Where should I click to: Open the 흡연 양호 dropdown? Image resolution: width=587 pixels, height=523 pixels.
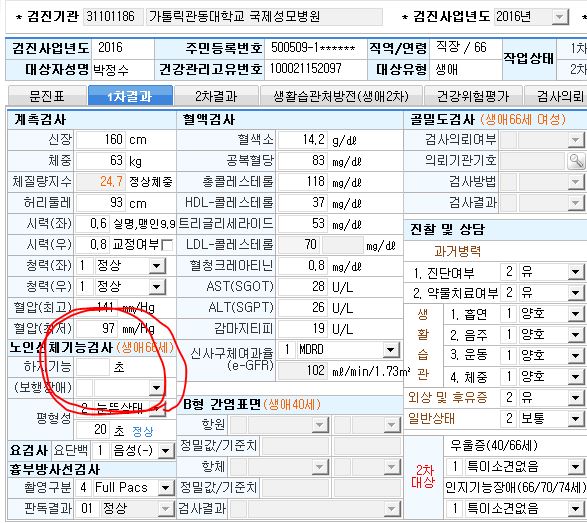point(576,314)
